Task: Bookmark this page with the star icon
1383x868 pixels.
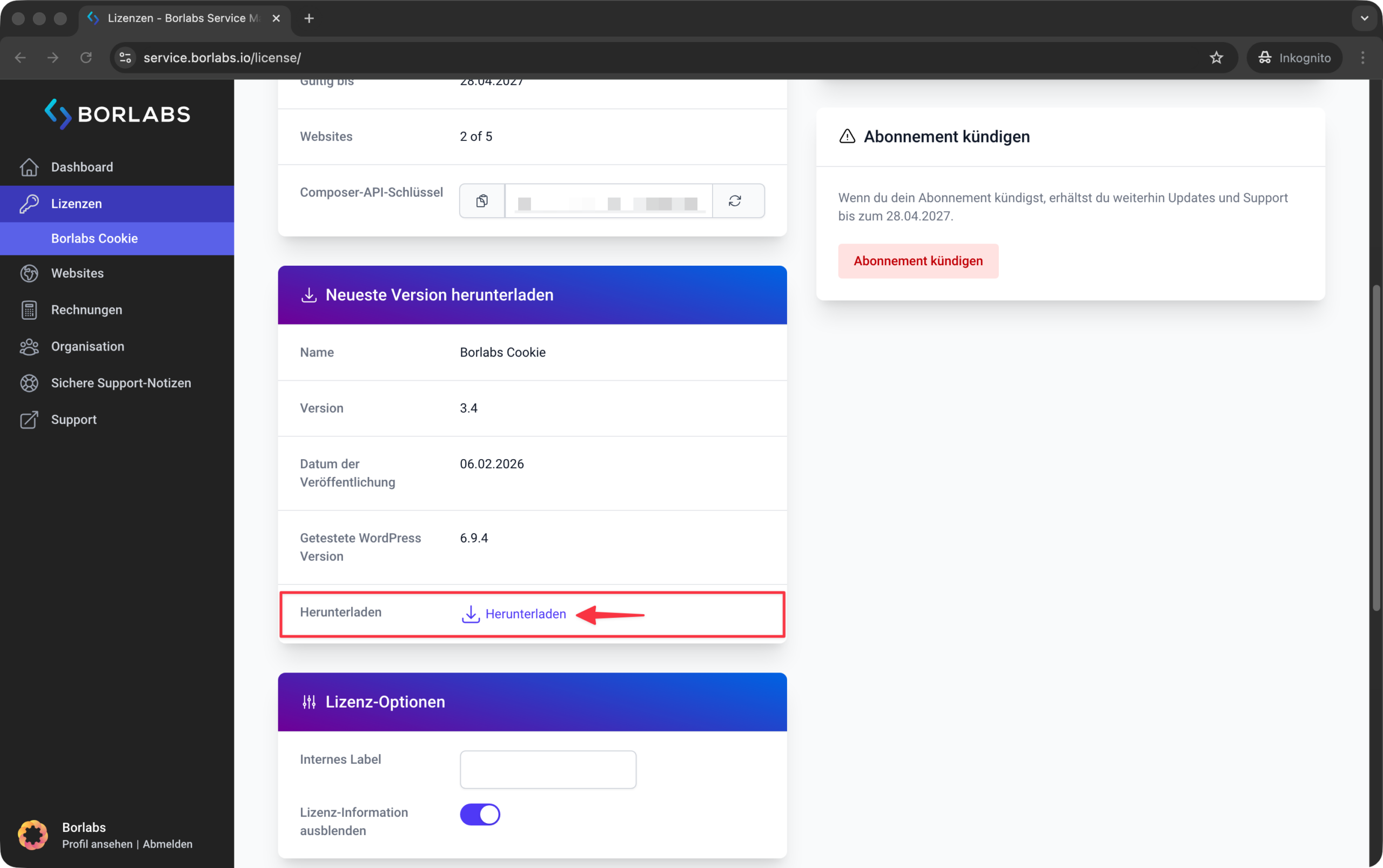Action: 1216,58
